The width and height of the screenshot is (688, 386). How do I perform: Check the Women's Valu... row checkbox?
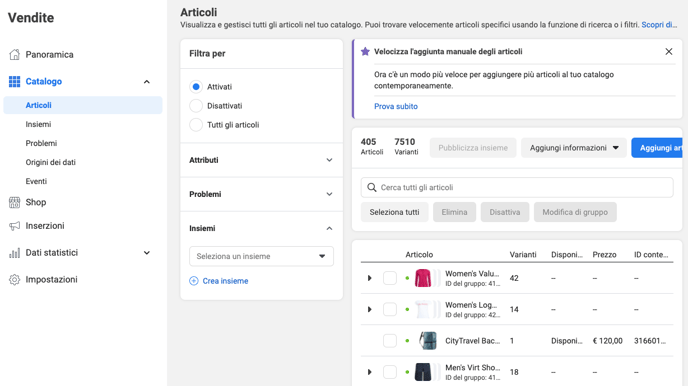[x=390, y=278]
